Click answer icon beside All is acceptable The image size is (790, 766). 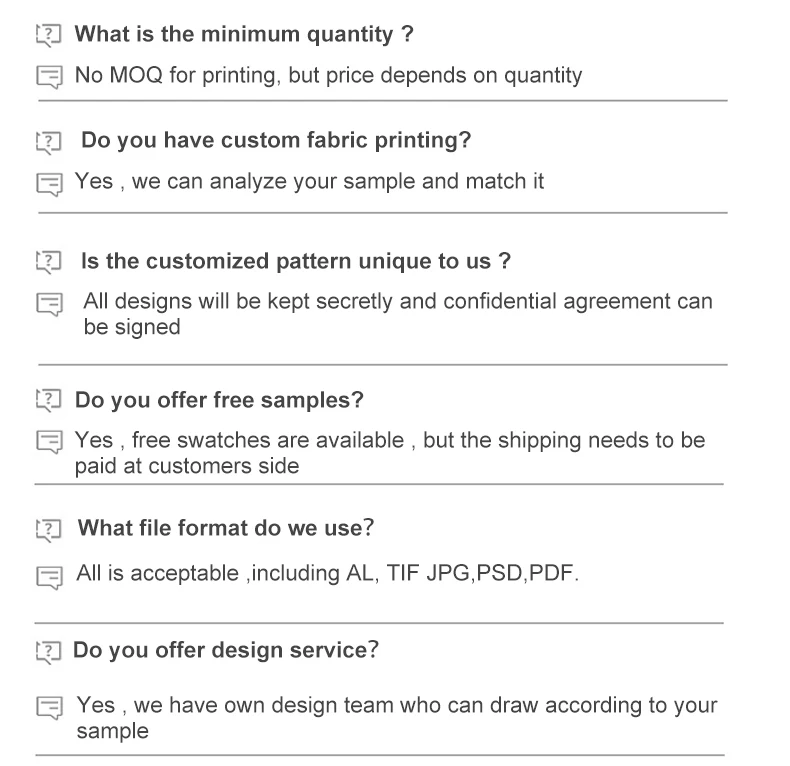coord(49,576)
